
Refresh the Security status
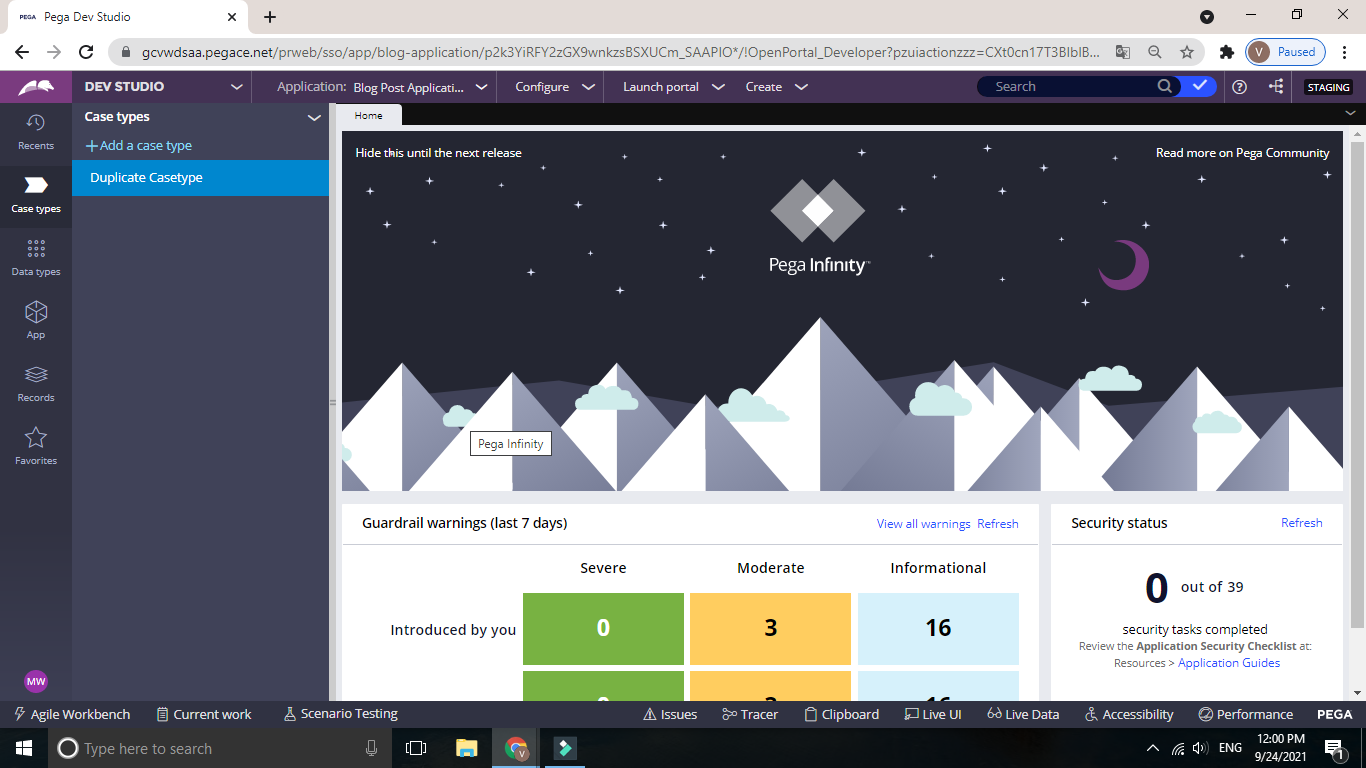point(1302,522)
